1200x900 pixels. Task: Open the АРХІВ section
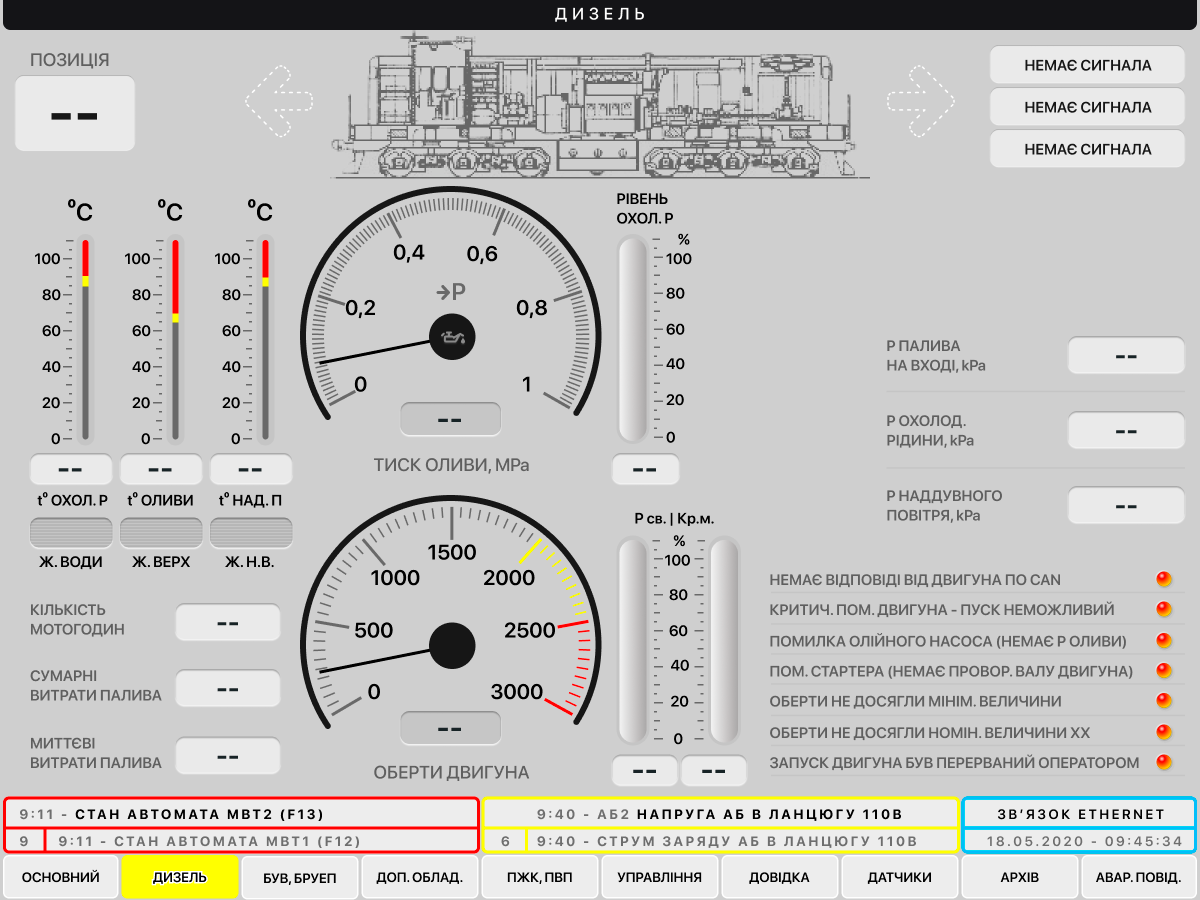pyautogui.click(x=1020, y=877)
